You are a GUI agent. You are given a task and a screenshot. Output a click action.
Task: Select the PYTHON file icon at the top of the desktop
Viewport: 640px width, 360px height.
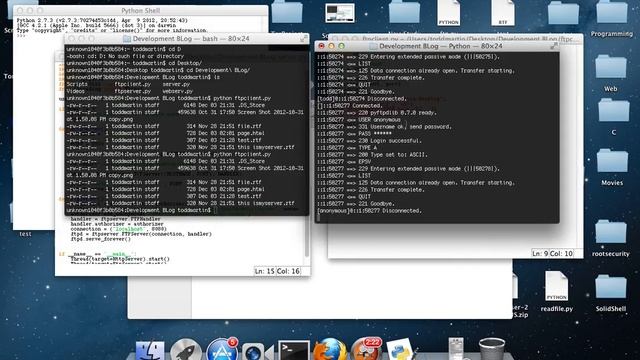coord(449,12)
